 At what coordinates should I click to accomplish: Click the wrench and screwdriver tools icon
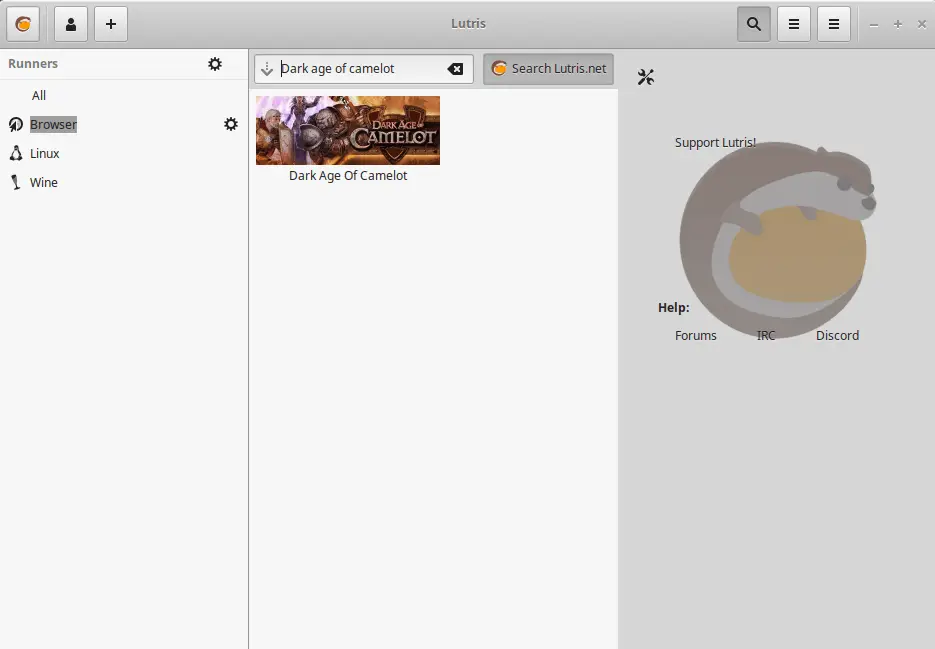pyautogui.click(x=646, y=77)
